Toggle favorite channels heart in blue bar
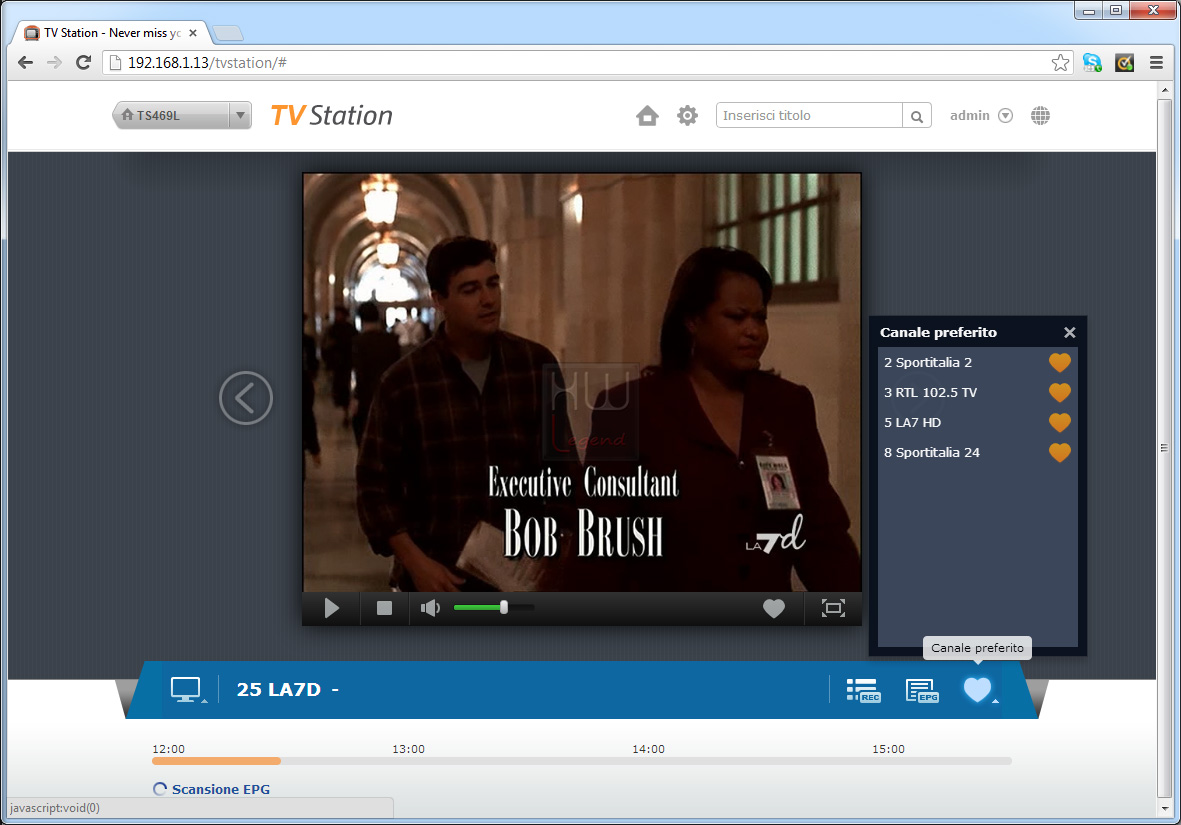Viewport: 1181px width, 825px height. [978, 690]
